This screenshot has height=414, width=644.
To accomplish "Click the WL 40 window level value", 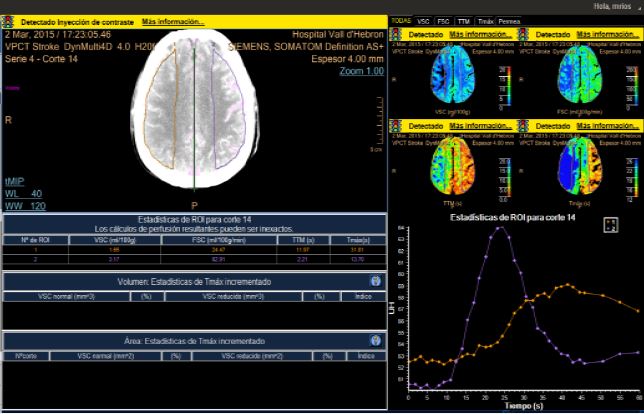I will click(23, 193).
